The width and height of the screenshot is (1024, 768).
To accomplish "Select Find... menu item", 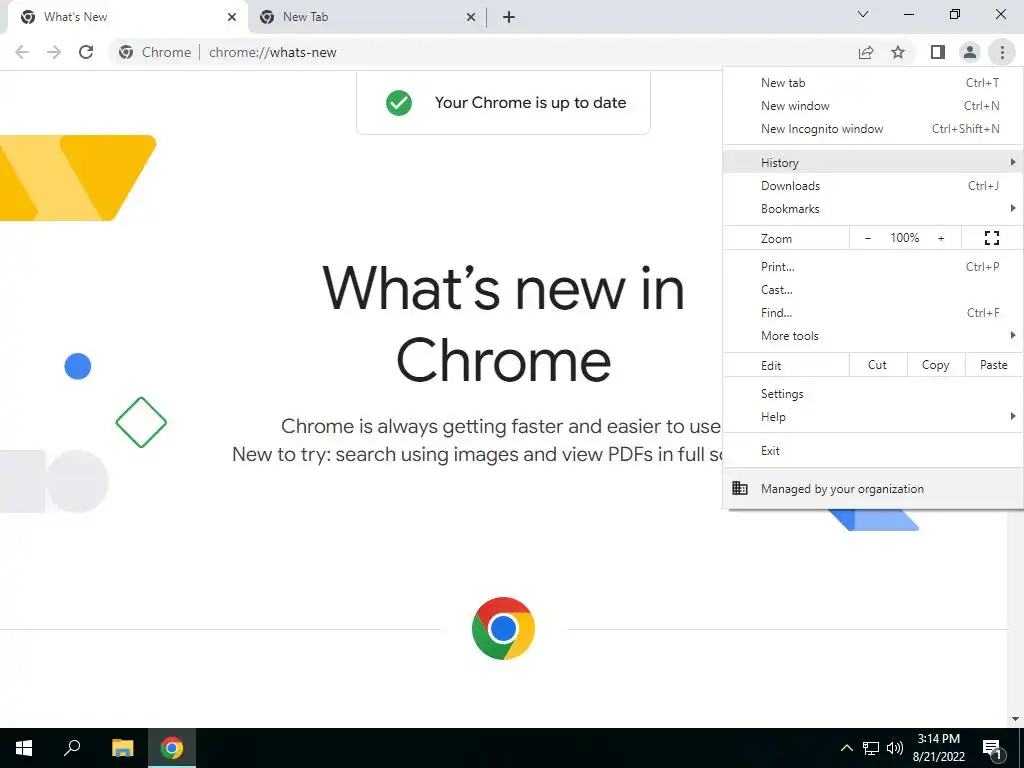I will (x=872, y=312).
